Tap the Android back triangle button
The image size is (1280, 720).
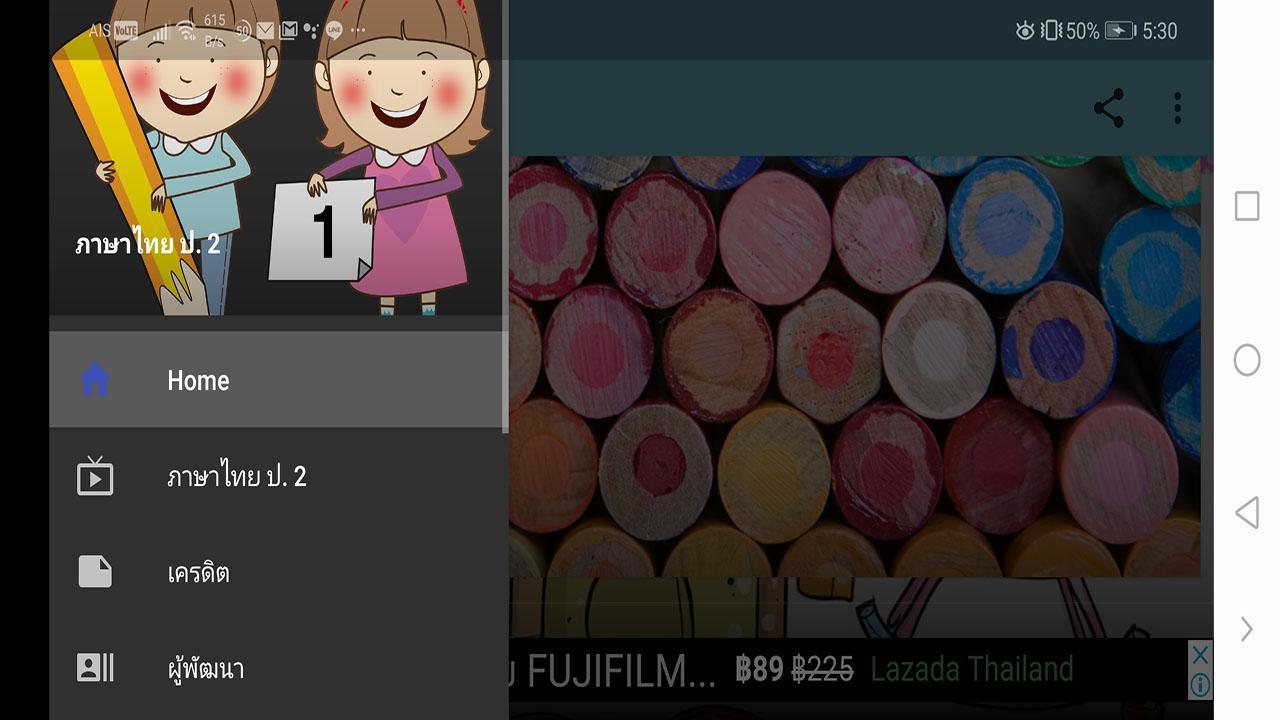(1246, 513)
